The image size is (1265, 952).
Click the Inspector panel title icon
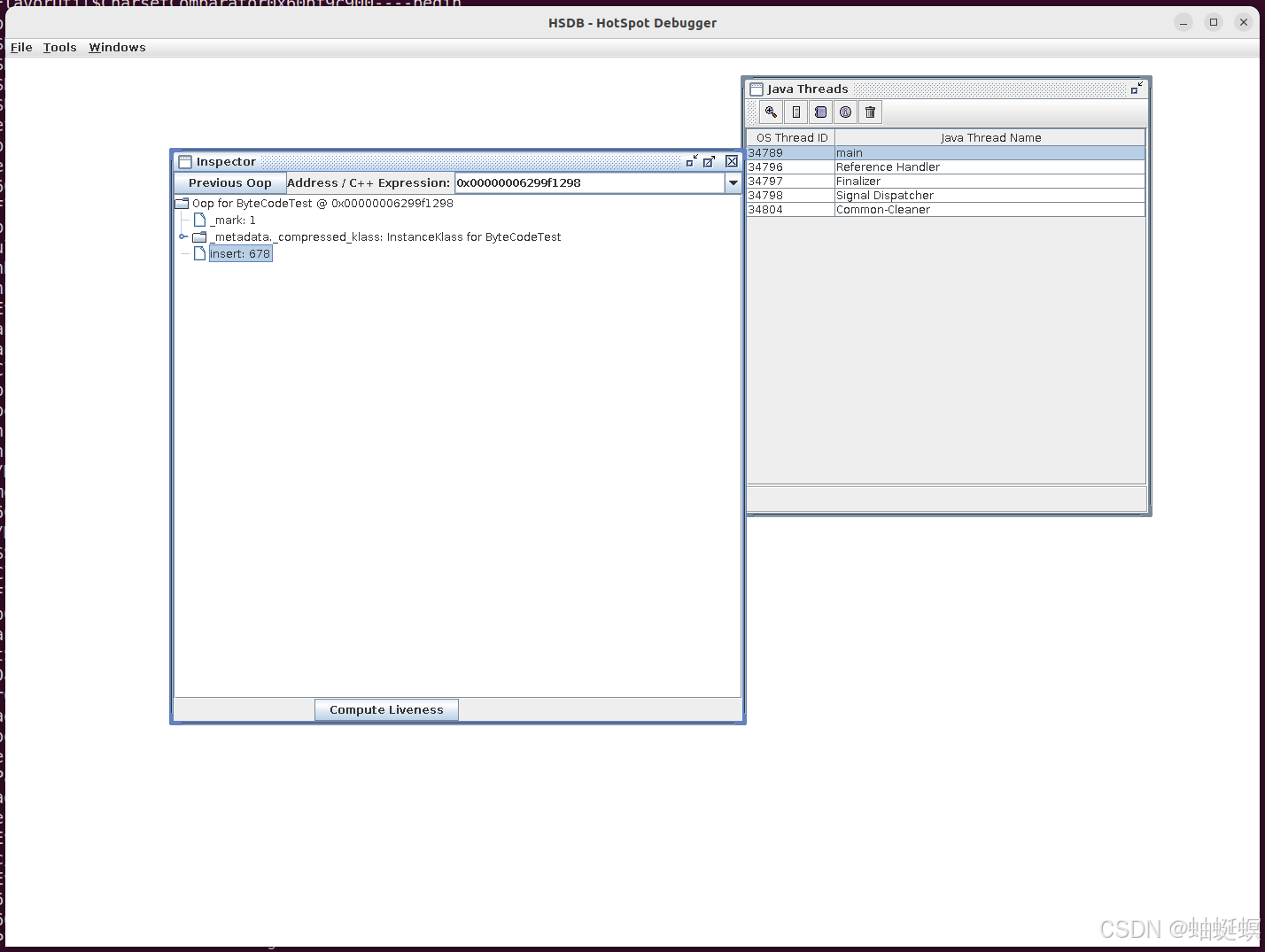pos(184,161)
